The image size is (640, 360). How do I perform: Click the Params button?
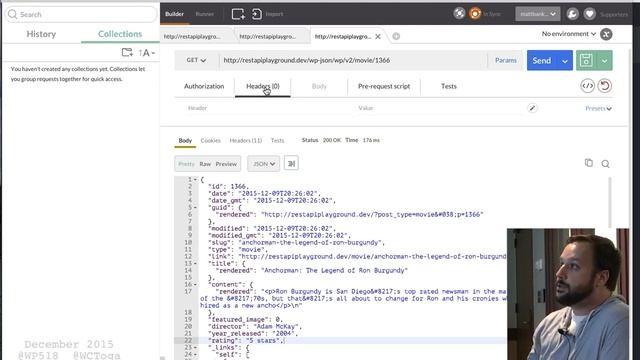[505, 60]
